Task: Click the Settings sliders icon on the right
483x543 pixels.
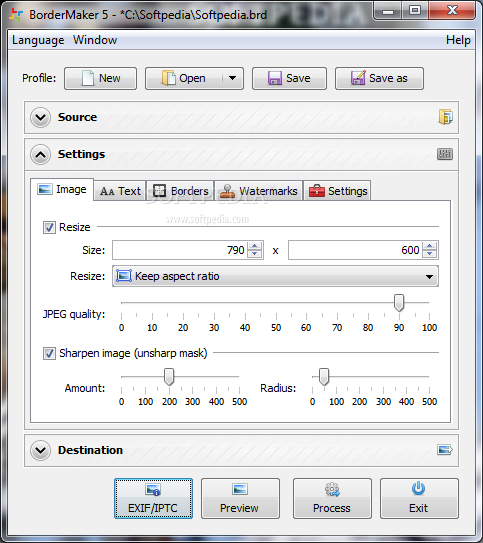Action: click(x=445, y=154)
